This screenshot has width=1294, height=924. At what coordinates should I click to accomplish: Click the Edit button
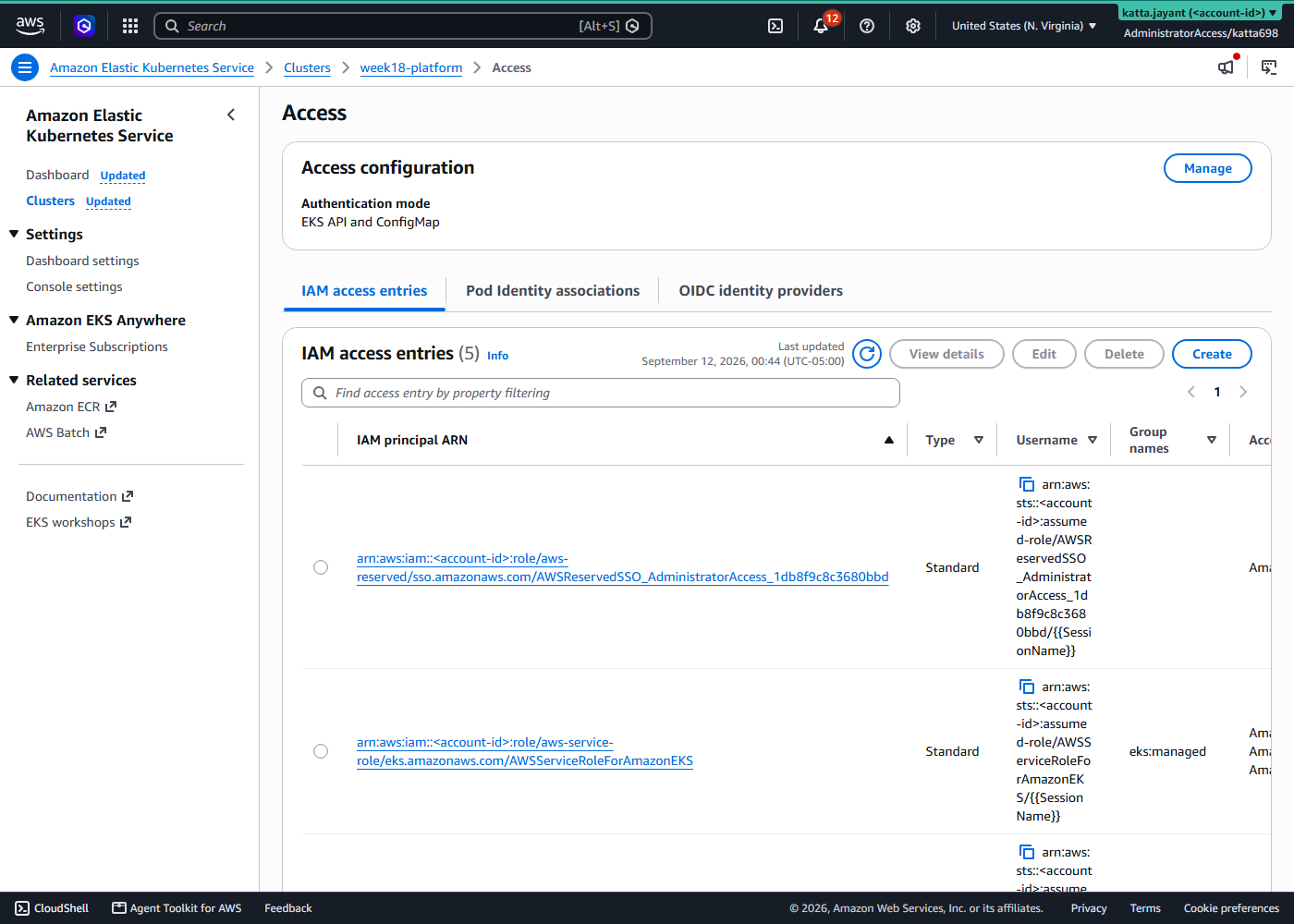tap(1044, 354)
